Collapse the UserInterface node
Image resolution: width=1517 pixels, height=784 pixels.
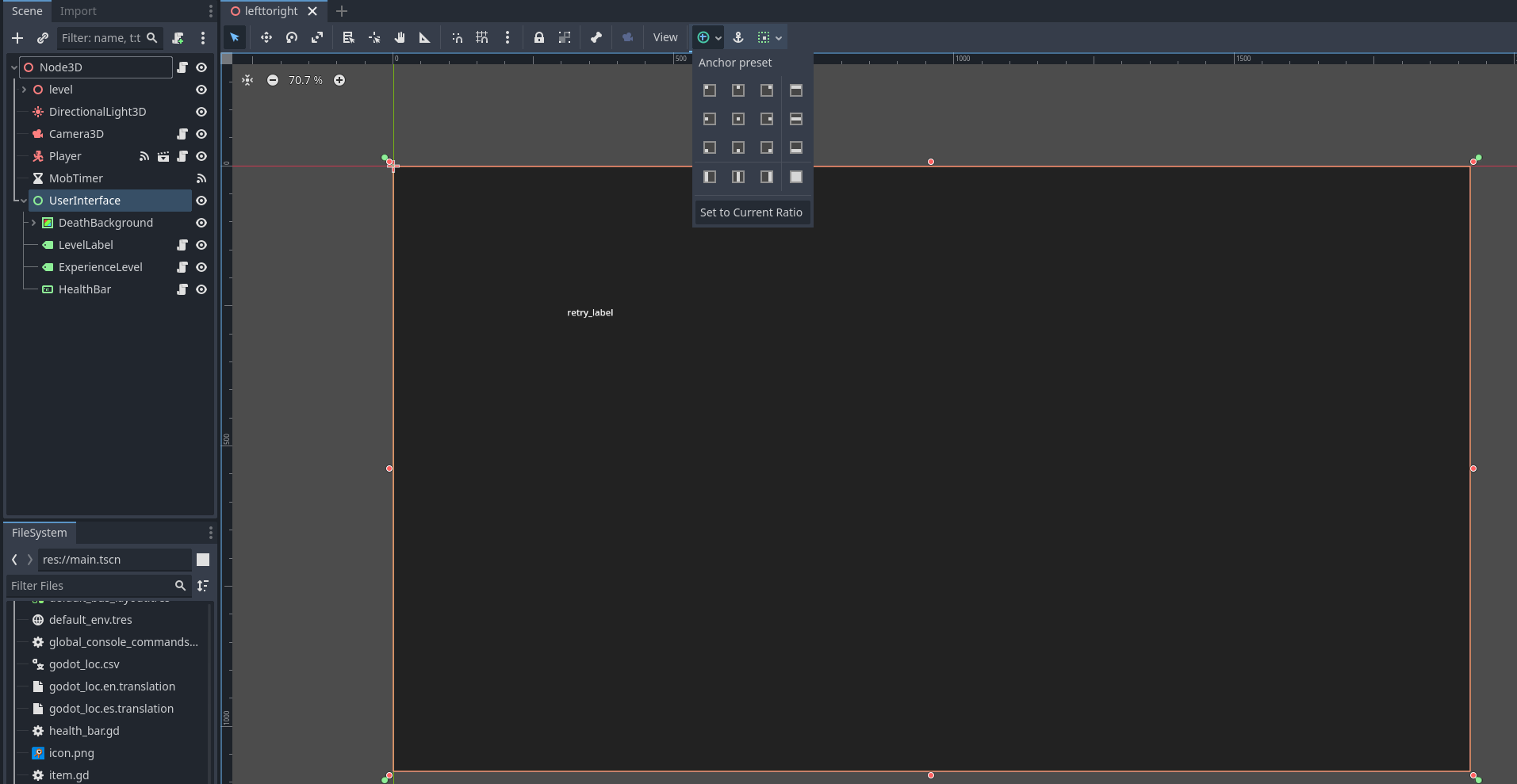pyautogui.click(x=24, y=201)
